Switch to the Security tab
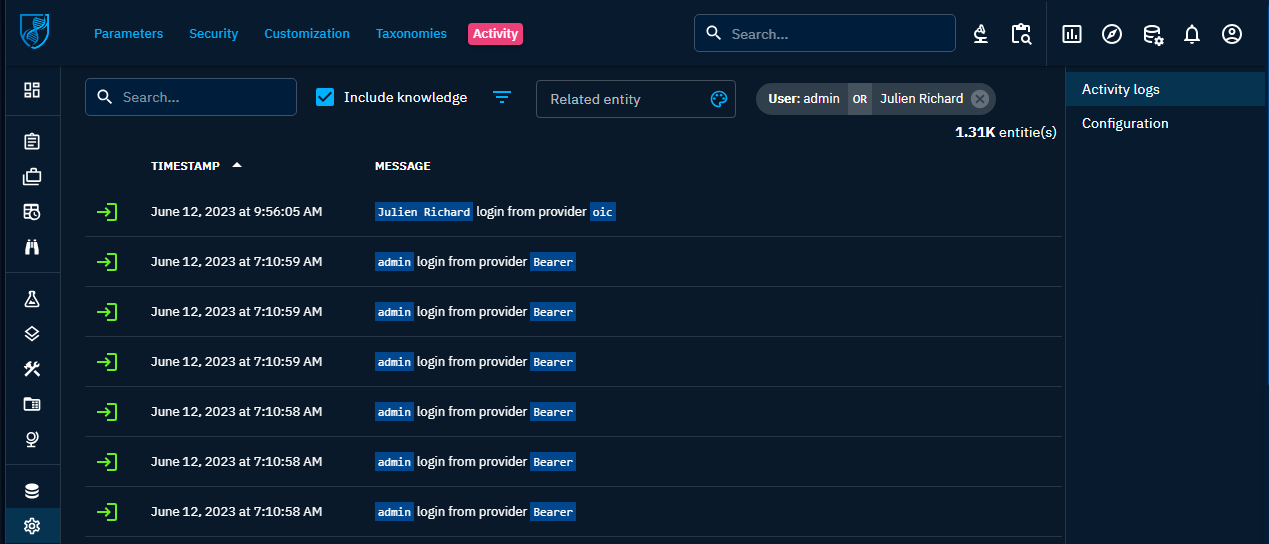Screen dimensions: 1269x544 213,34
